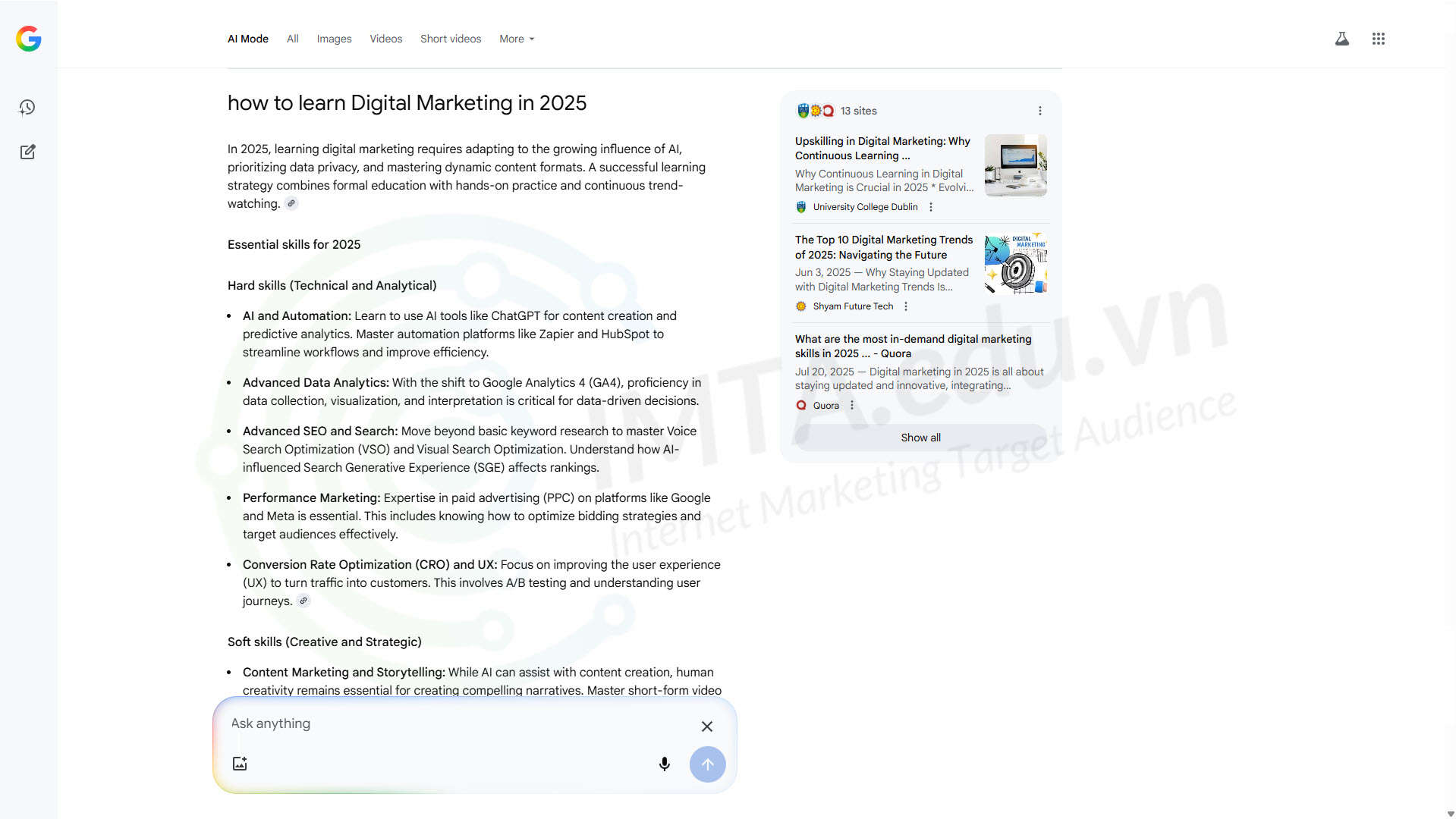Click 'Hard skills (Technical and Analytical)' heading
This screenshot has width=1456, height=819.
(x=332, y=285)
